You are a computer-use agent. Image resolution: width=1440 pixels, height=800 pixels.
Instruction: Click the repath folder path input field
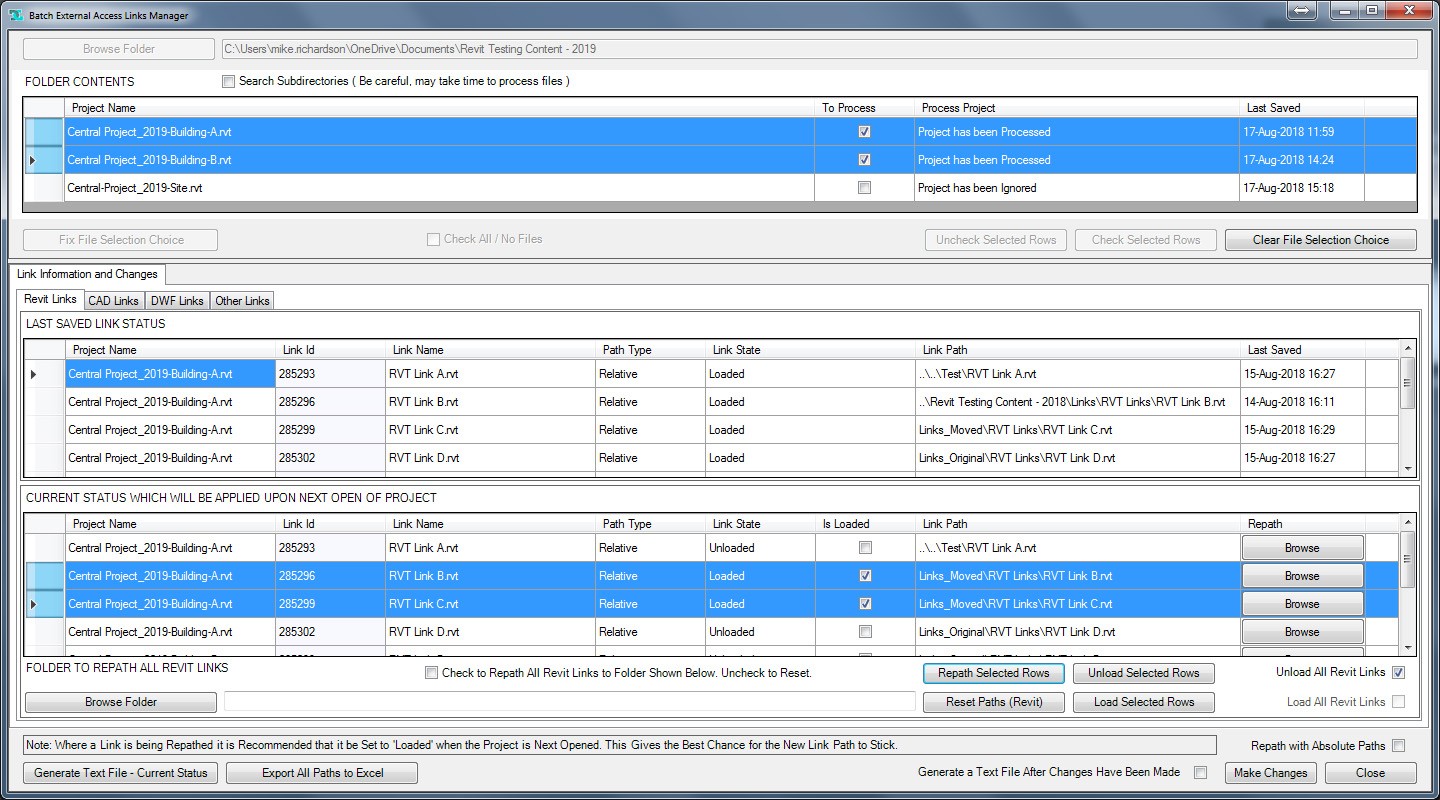click(570, 702)
